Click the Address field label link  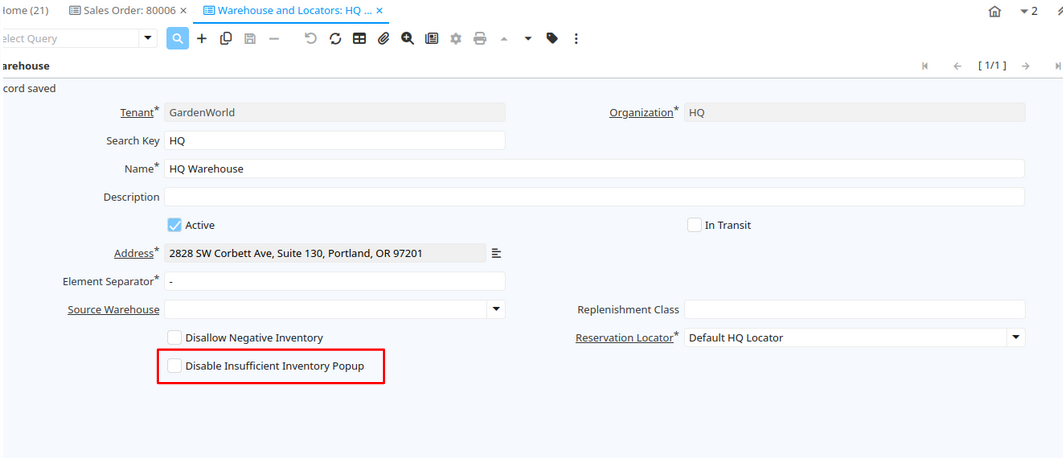(133, 254)
